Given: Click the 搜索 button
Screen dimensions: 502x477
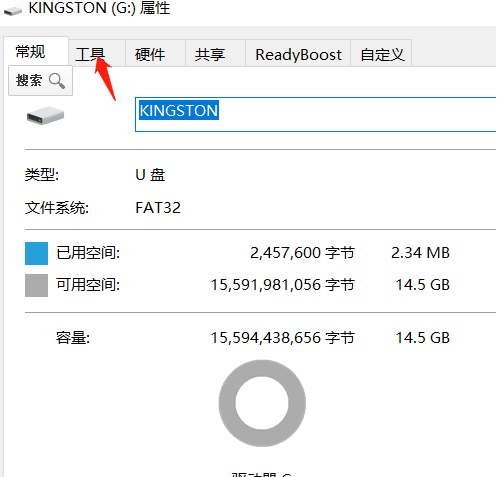Looking at the screenshot, I should [40, 81].
